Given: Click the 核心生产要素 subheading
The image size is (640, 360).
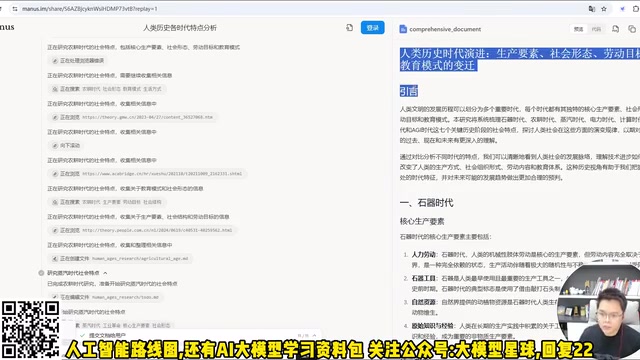Looking at the screenshot, I should point(422,221).
